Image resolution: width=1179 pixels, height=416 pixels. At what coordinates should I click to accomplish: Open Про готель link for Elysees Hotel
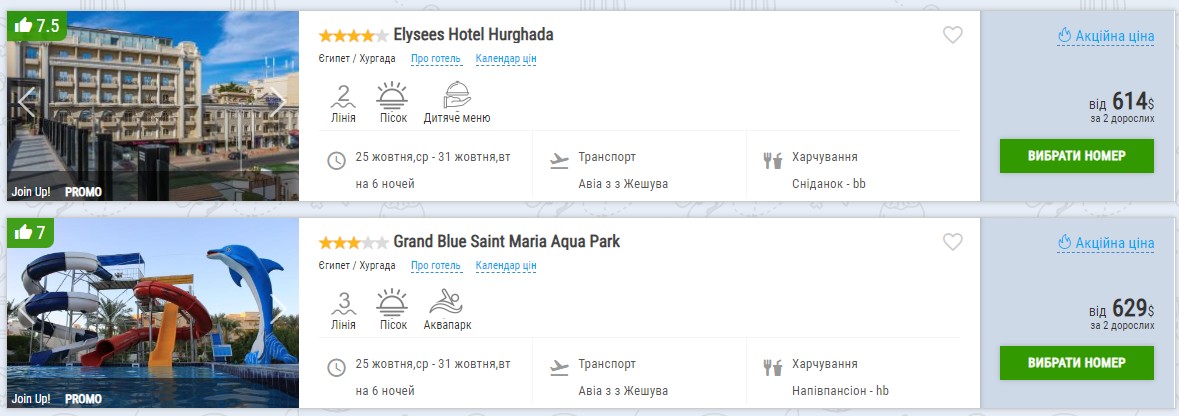click(435, 59)
